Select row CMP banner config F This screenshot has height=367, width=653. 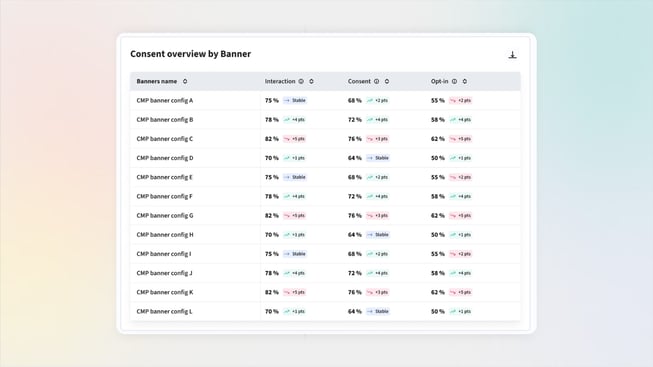click(x=325, y=196)
